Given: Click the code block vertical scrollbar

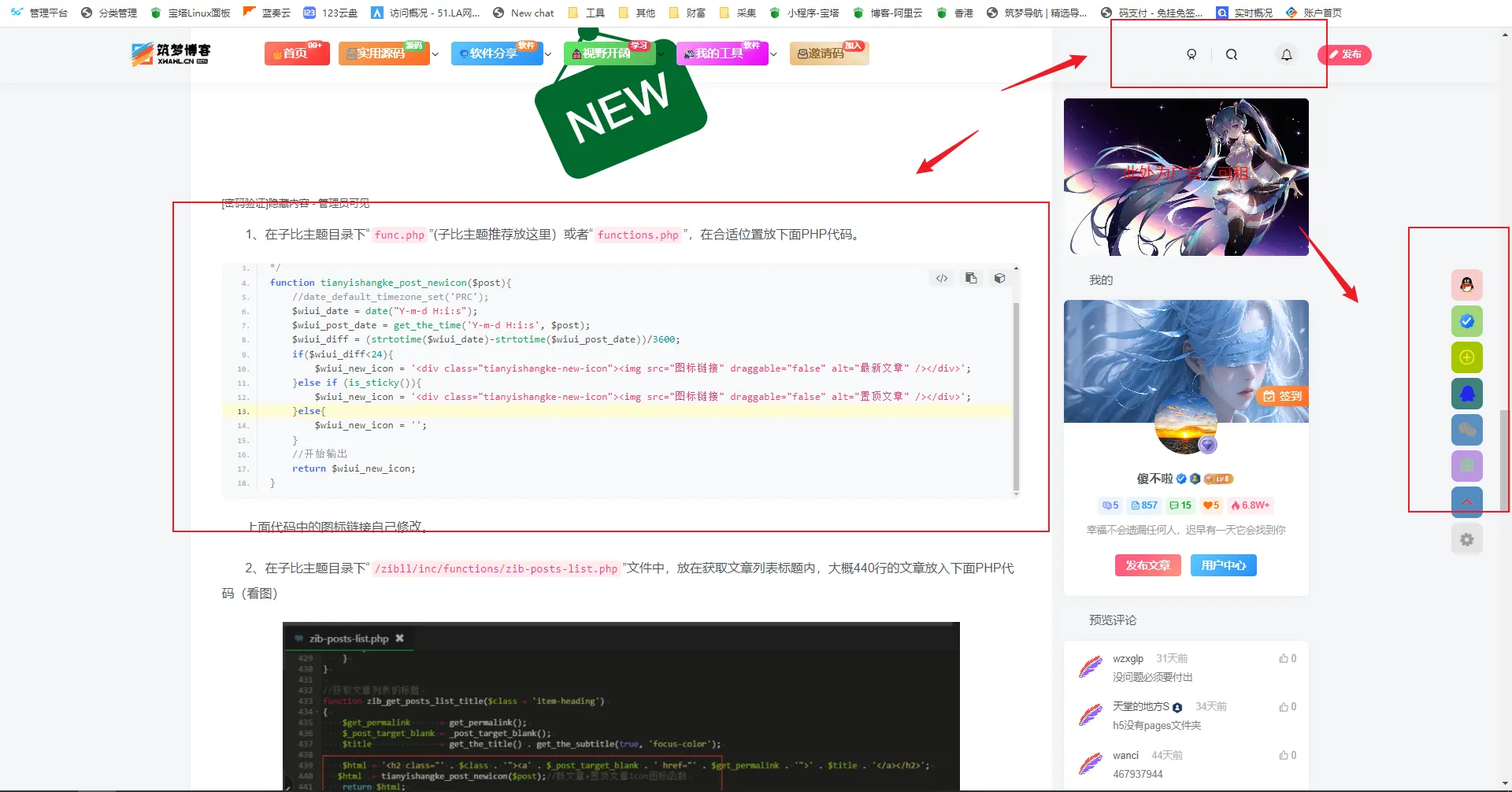Looking at the screenshot, I should click(x=1016, y=396).
